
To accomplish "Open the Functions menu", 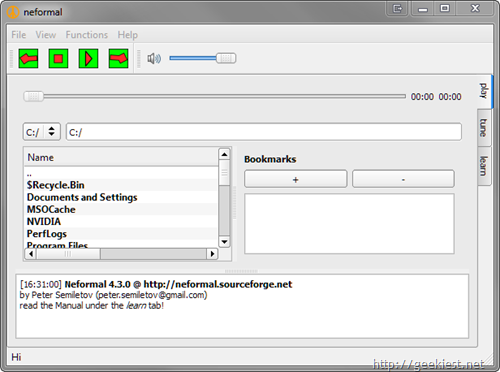I will (87, 35).
